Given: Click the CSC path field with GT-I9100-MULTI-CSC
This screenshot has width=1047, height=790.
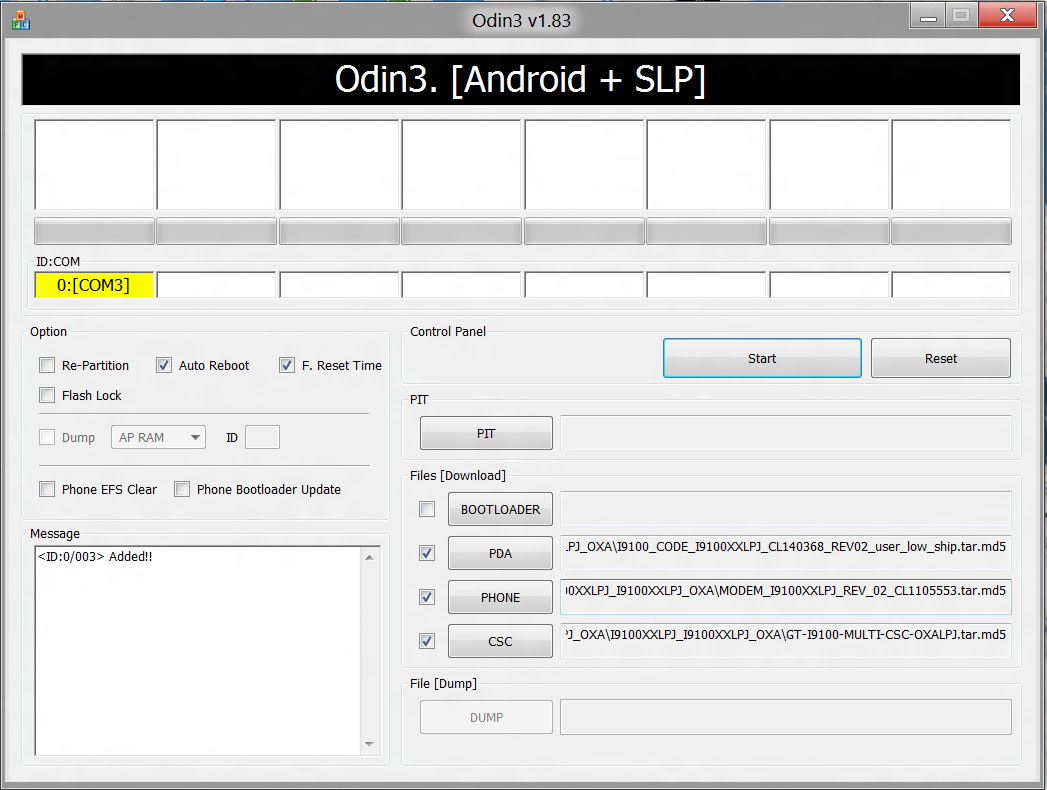Looking at the screenshot, I should tap(786, 640).
